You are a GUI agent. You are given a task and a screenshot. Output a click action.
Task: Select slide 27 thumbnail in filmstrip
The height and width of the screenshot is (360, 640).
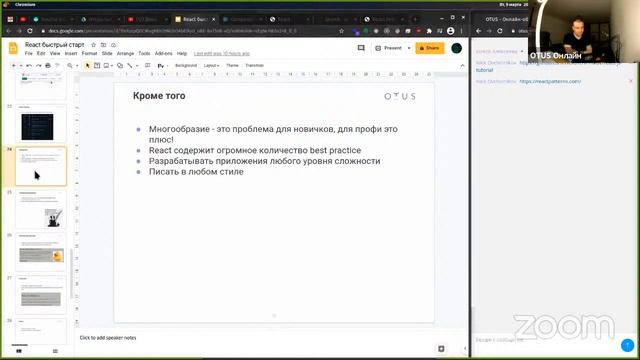tap(41, 295)
